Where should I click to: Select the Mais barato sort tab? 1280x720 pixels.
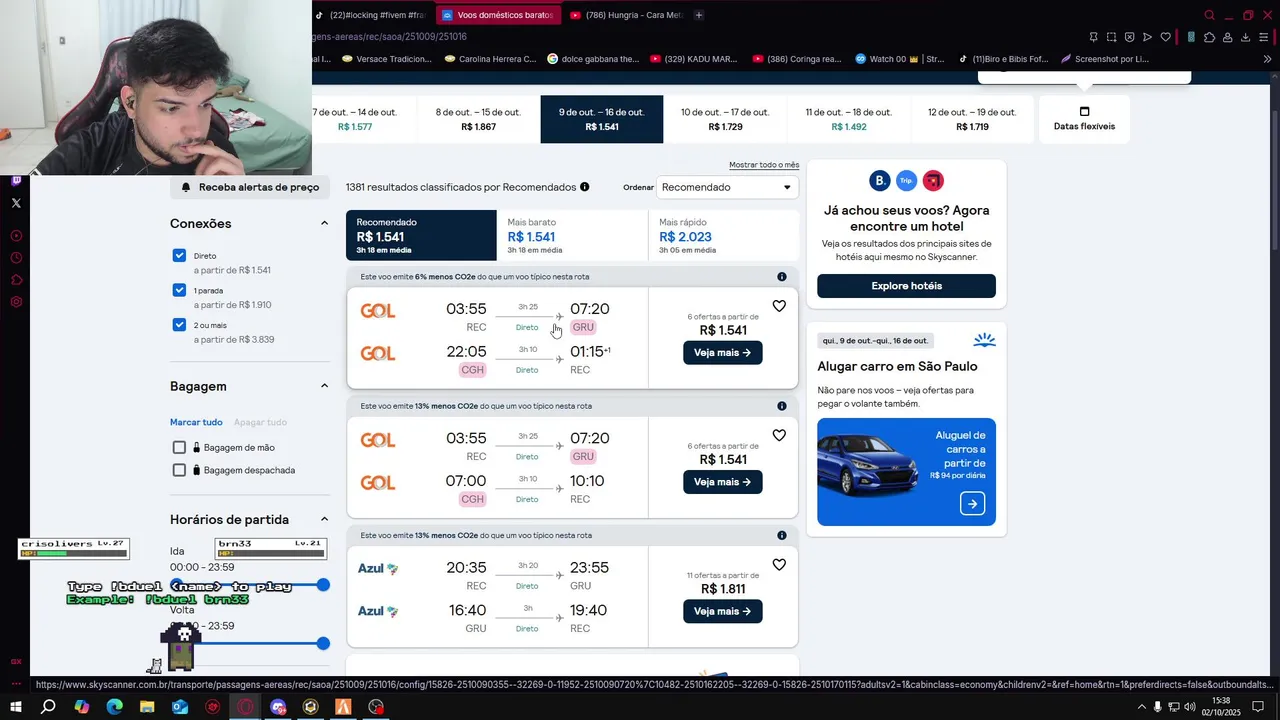(572, 235)
